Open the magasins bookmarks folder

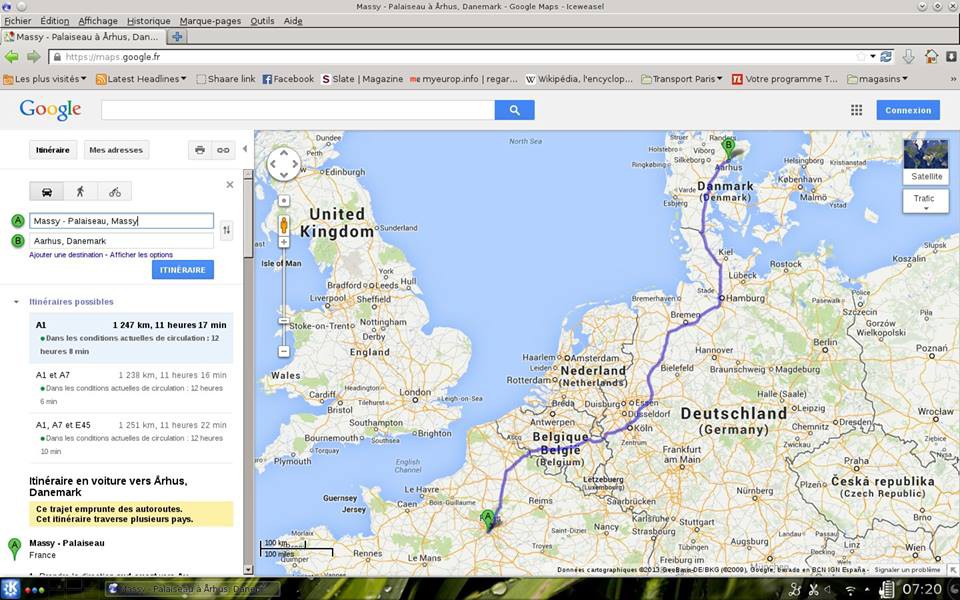click(x=877, y=79)
